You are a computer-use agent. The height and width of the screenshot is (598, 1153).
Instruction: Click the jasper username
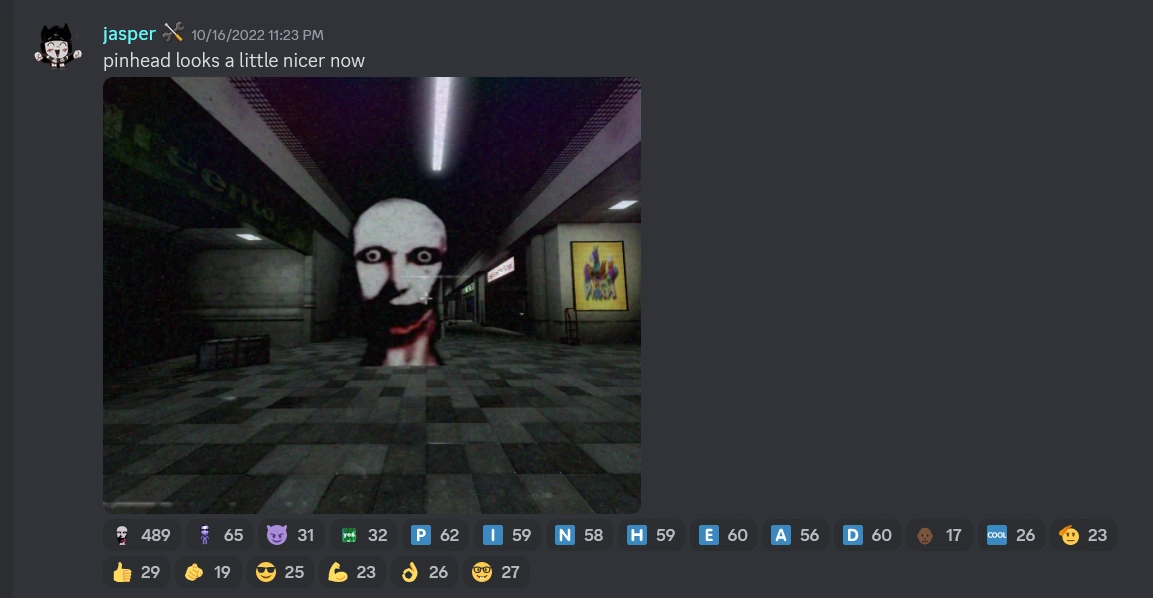tap(129, 34)
